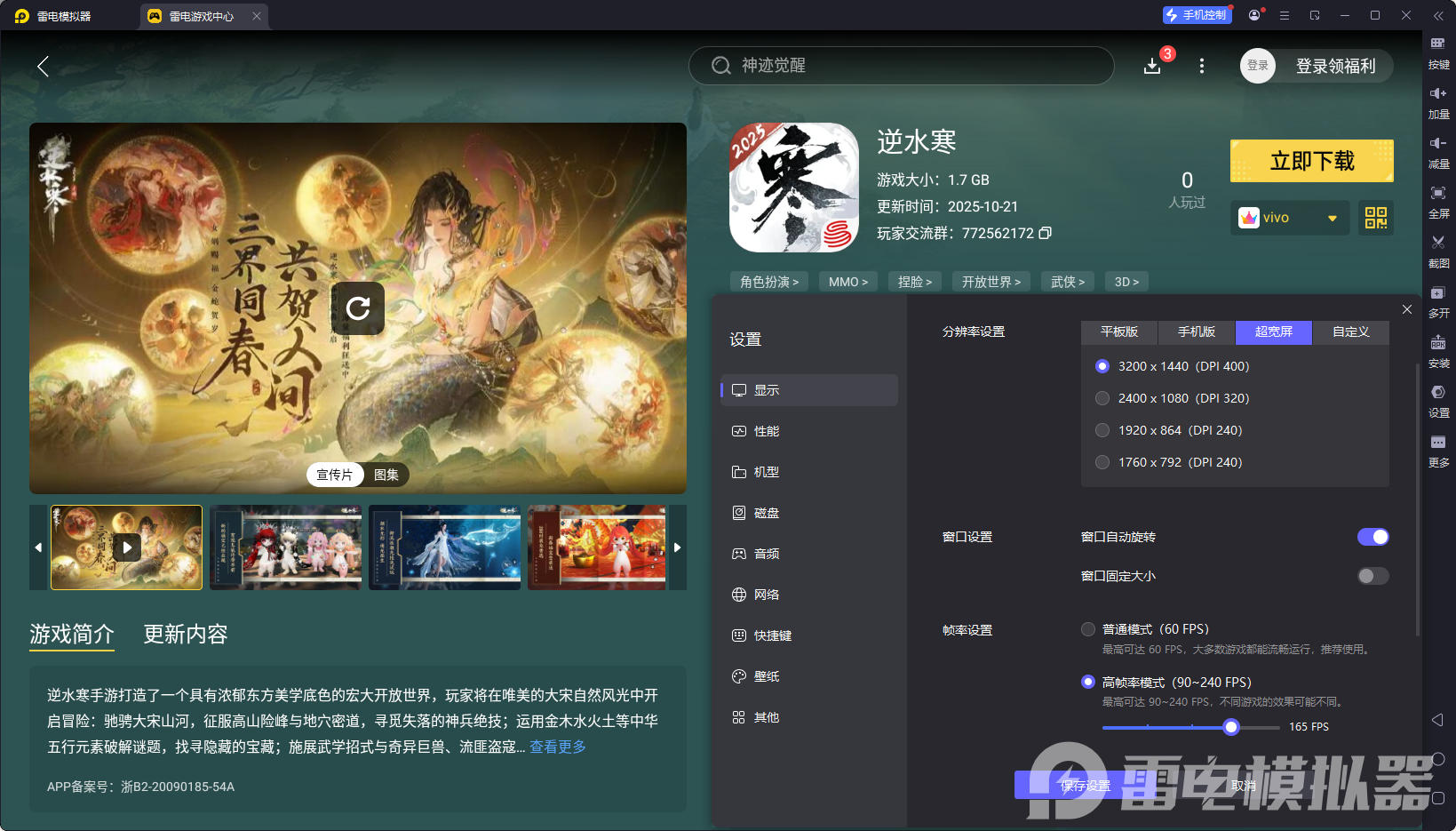Open the downloads icon with badge 3
This screenshot has width=1456, height=831.
(1152, 66)
